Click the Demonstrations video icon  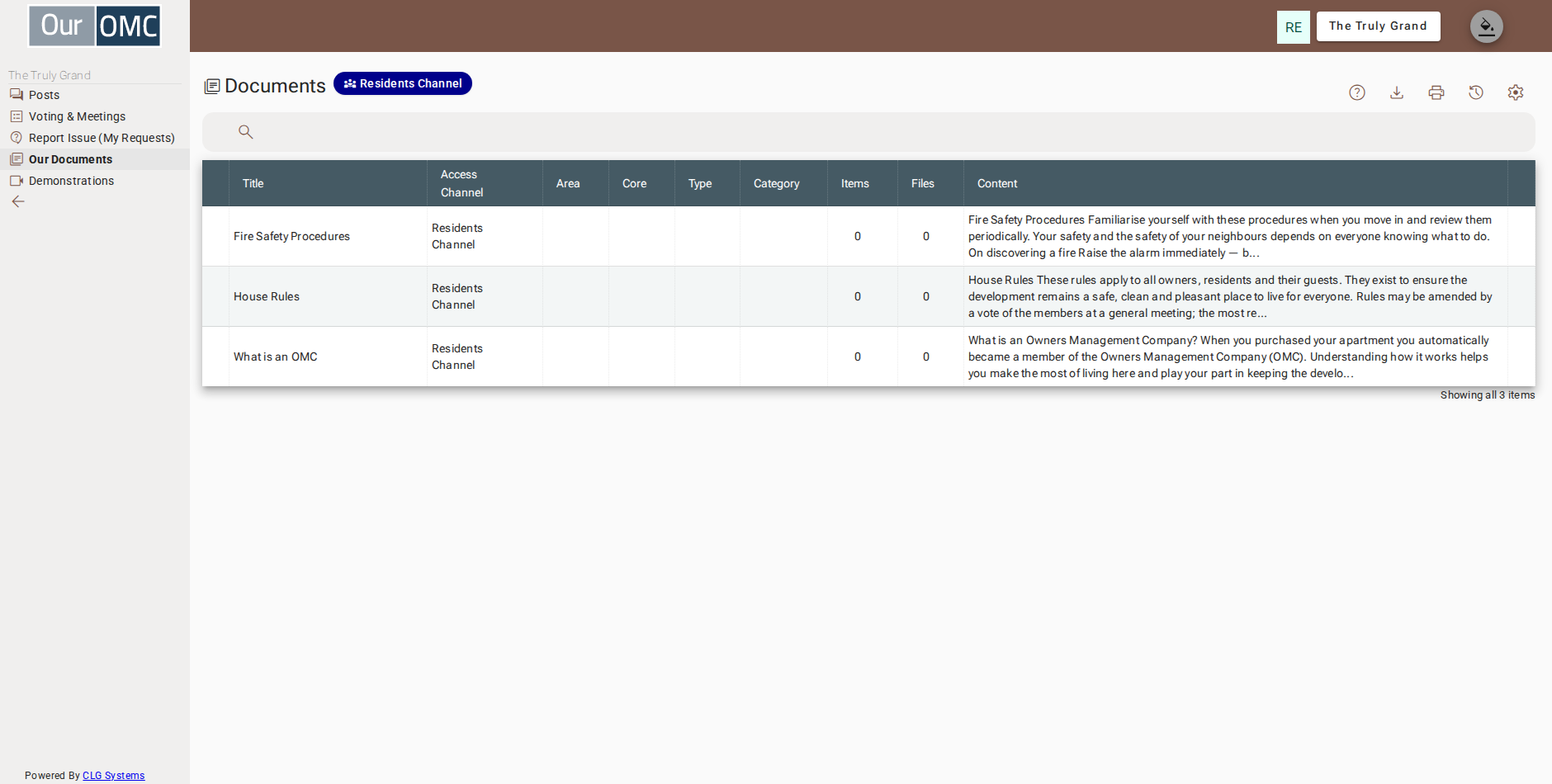click(17, 181)
